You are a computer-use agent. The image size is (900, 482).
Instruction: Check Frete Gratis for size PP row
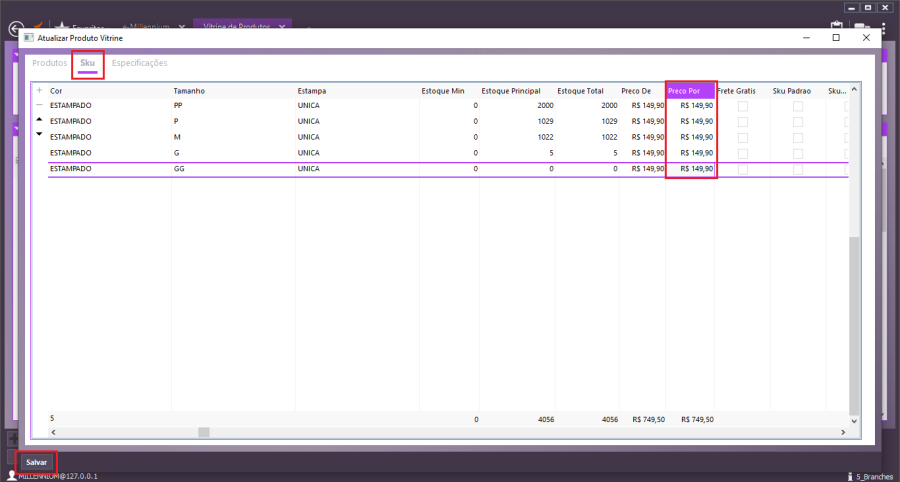pos(743,106)
